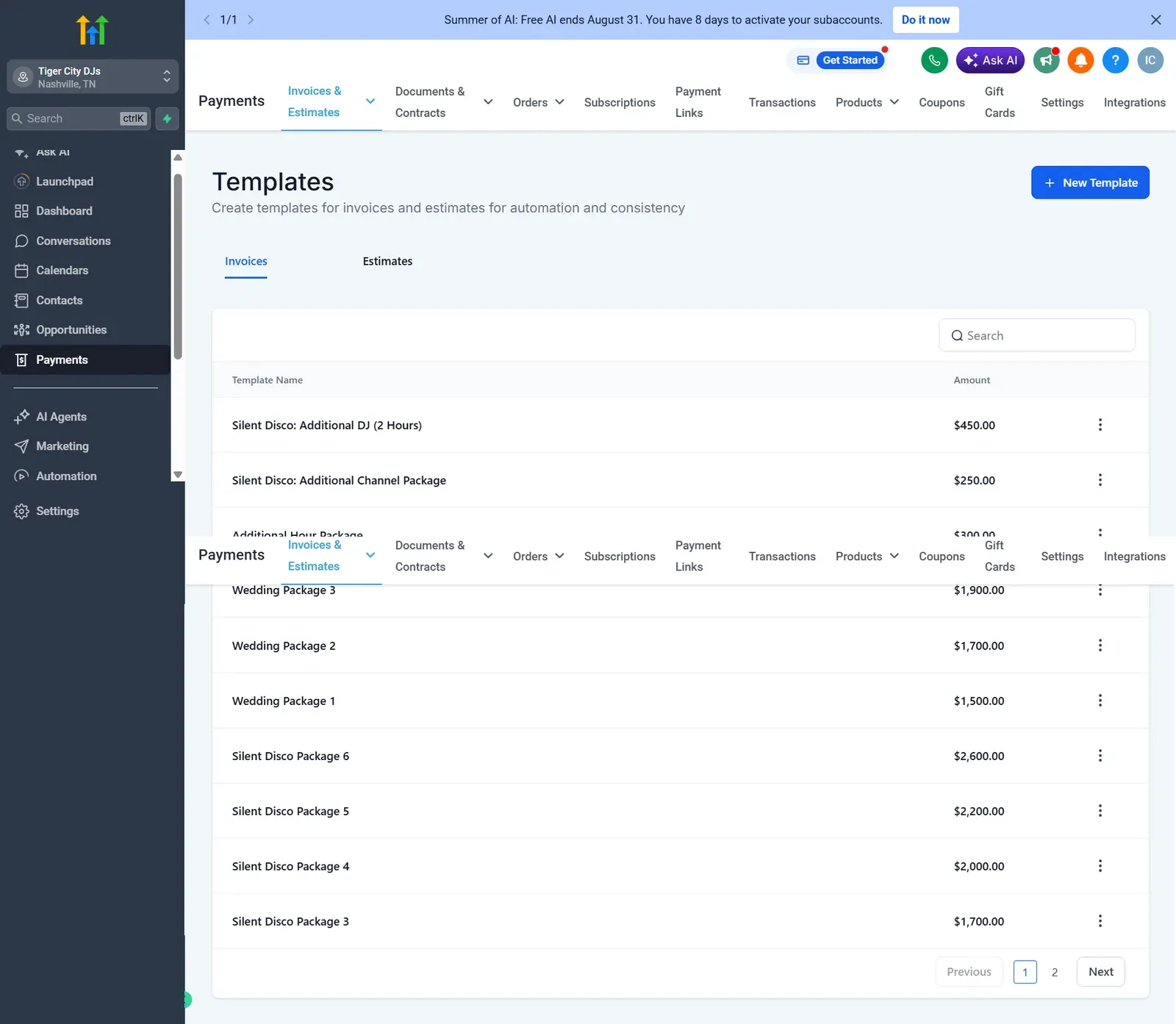Click the sidebar scroll down arrow
Screen dimensions: 1176x1024
177,475
